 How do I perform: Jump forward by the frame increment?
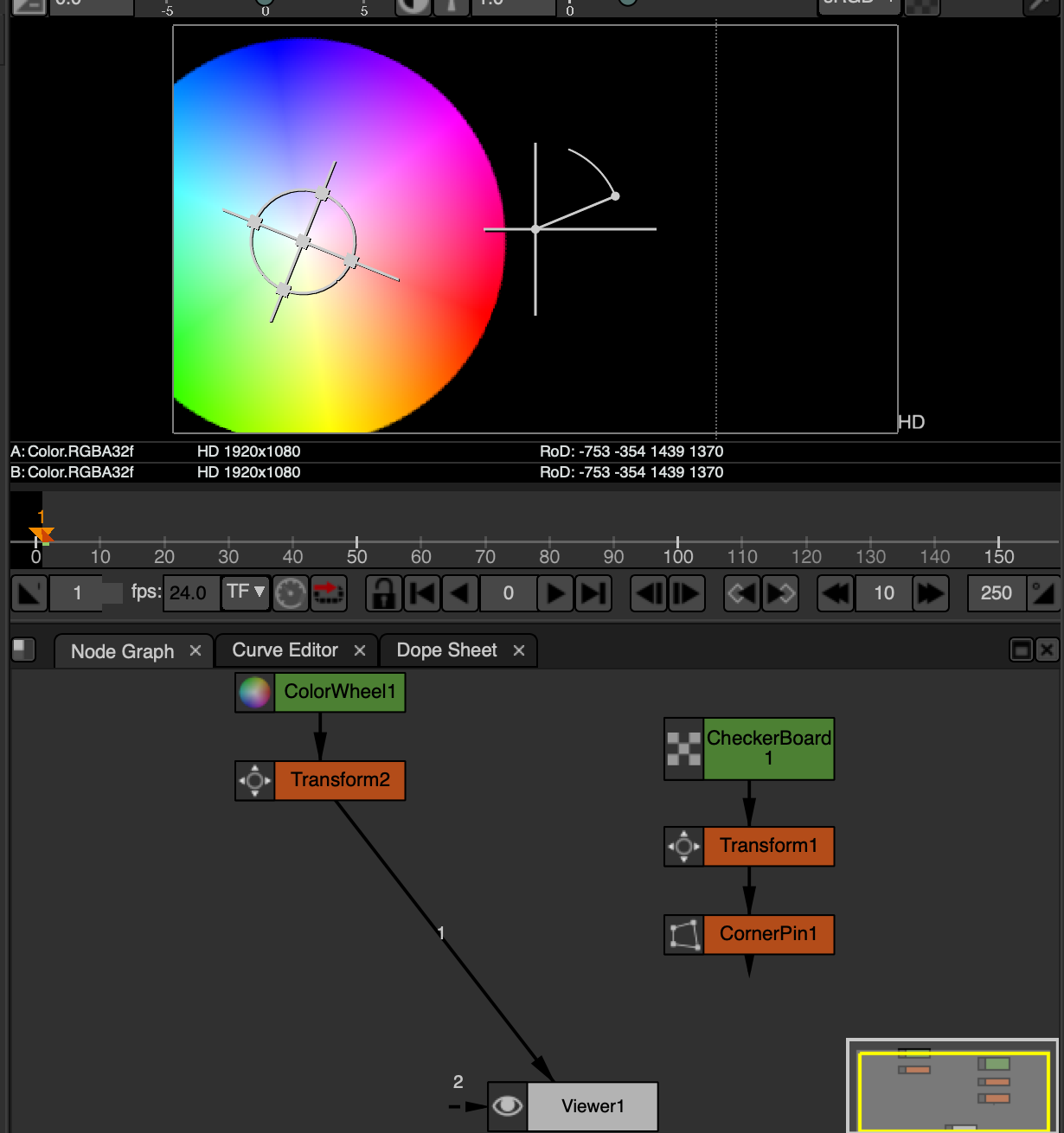(x=931, y=593)
